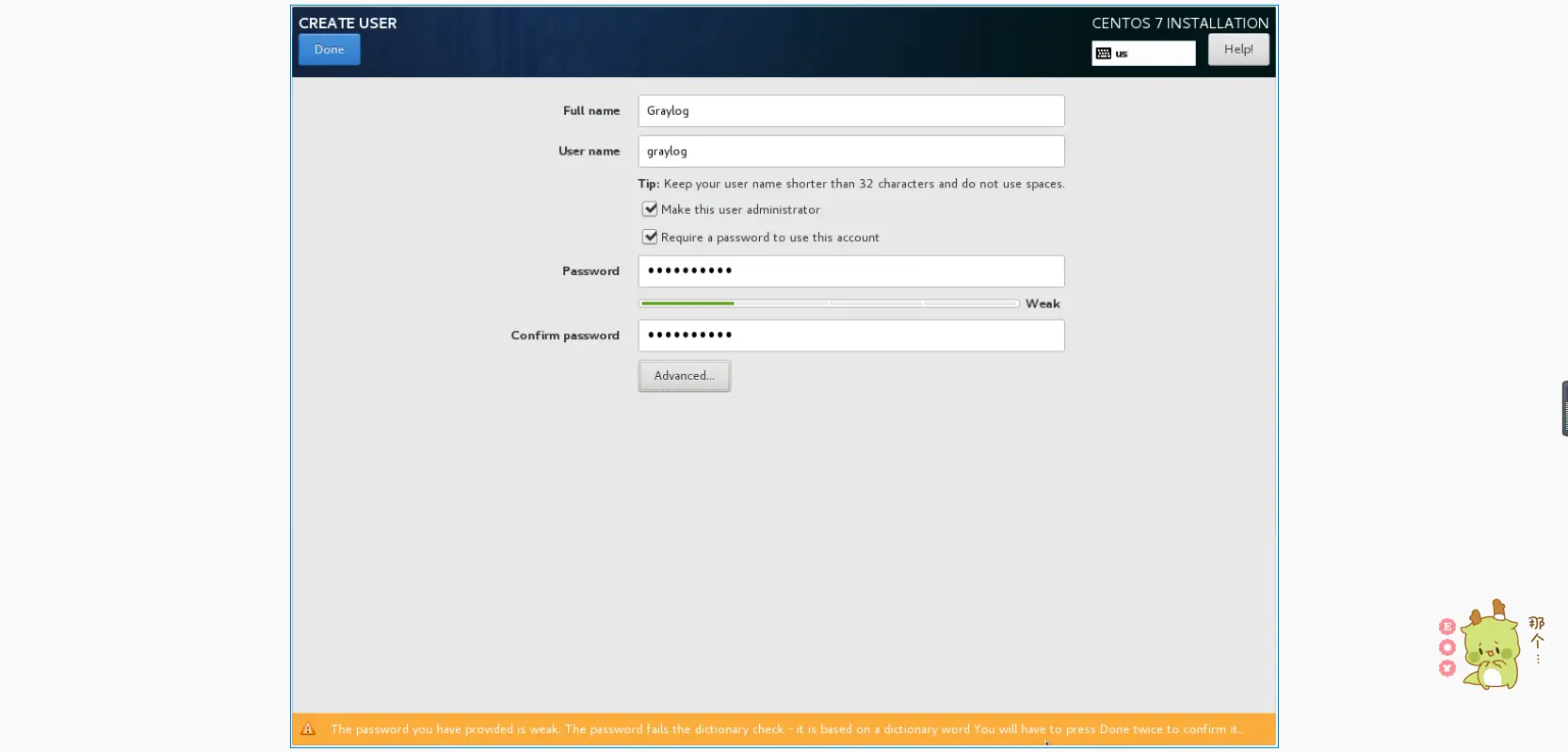Click the Confirm password label

[x=565, y=335]
